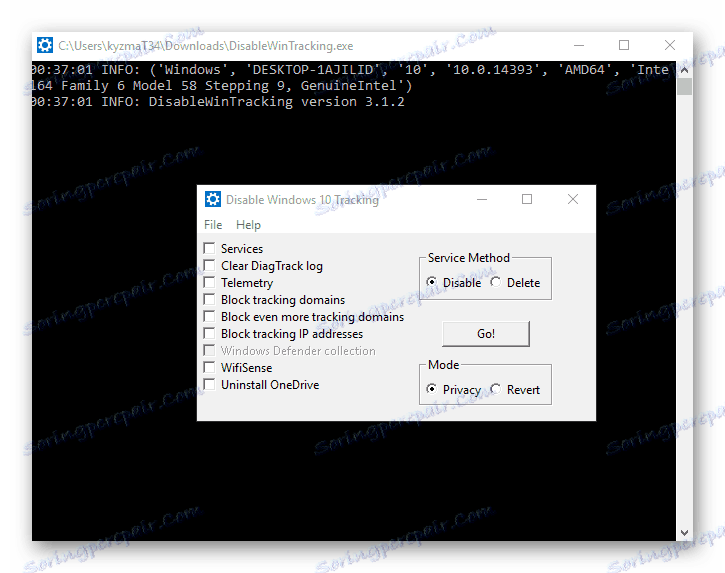
Task: Check the Telemetry option
Action: [209, 283]
